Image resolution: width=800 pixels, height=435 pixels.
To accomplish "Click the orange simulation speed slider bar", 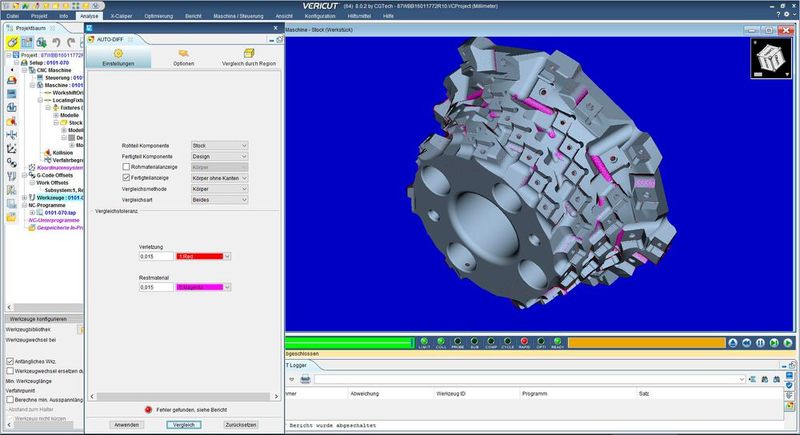I will click(x=646, y=343).
